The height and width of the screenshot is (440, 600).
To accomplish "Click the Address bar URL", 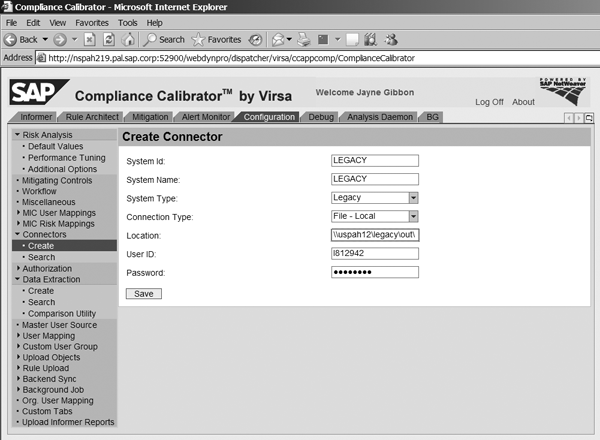I will tap(232, 58).
